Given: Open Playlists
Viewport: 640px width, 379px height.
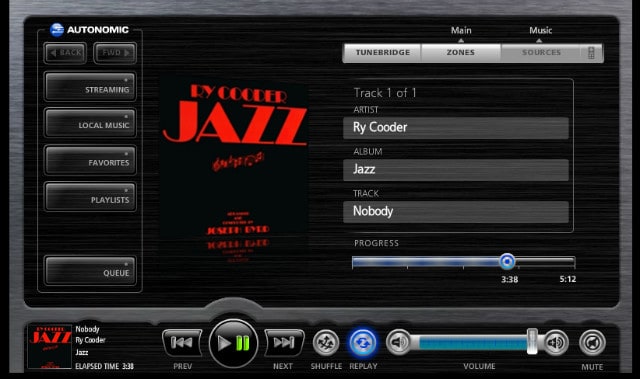Looking at the screenshot, I should coord(90,197).
